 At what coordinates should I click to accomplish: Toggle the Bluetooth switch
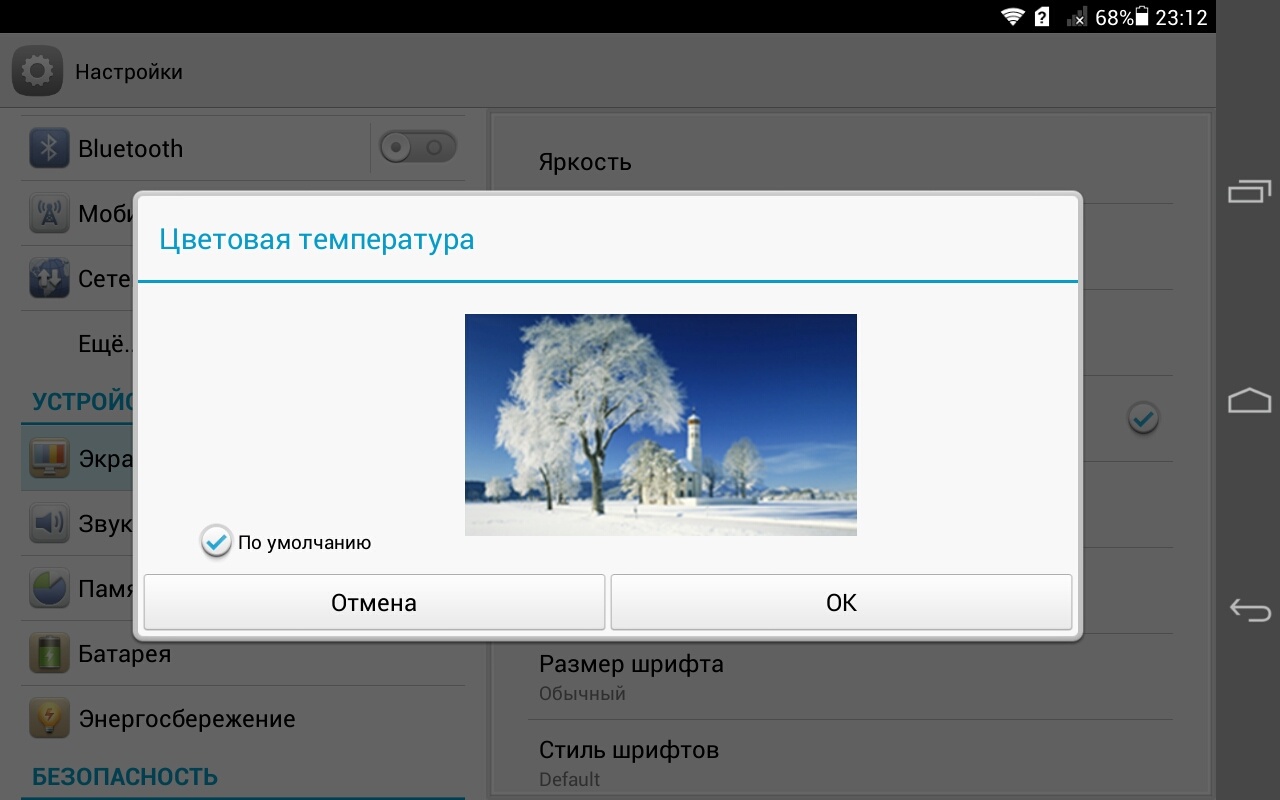coord(417,149)
